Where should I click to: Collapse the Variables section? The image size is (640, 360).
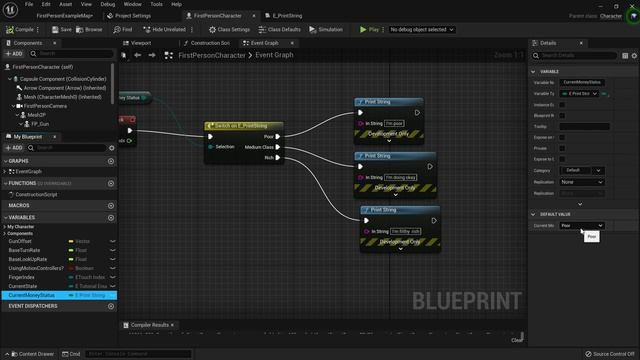pos(6,218)
